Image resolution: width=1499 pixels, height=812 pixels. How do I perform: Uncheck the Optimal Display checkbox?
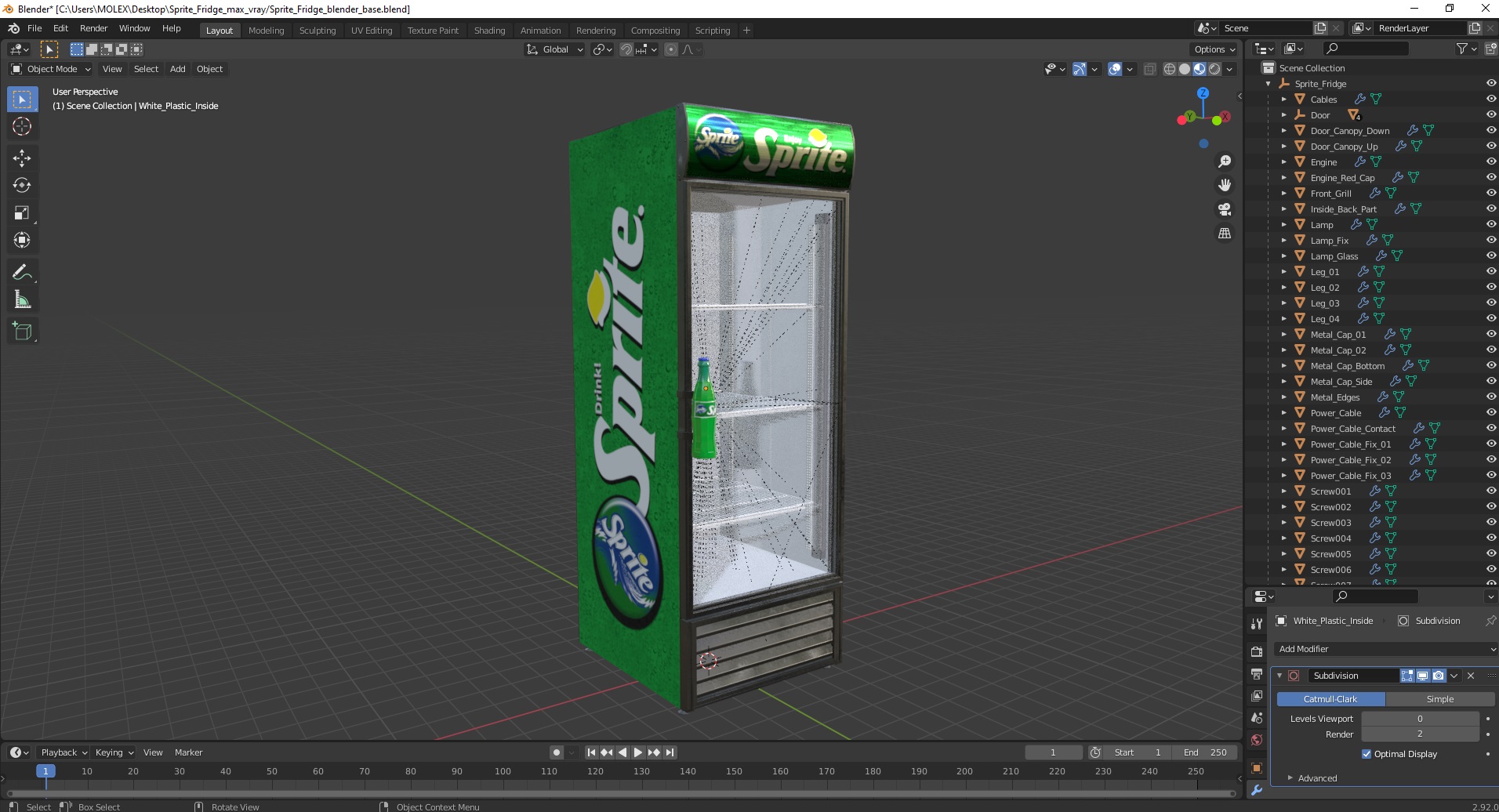click(1367, 754)
